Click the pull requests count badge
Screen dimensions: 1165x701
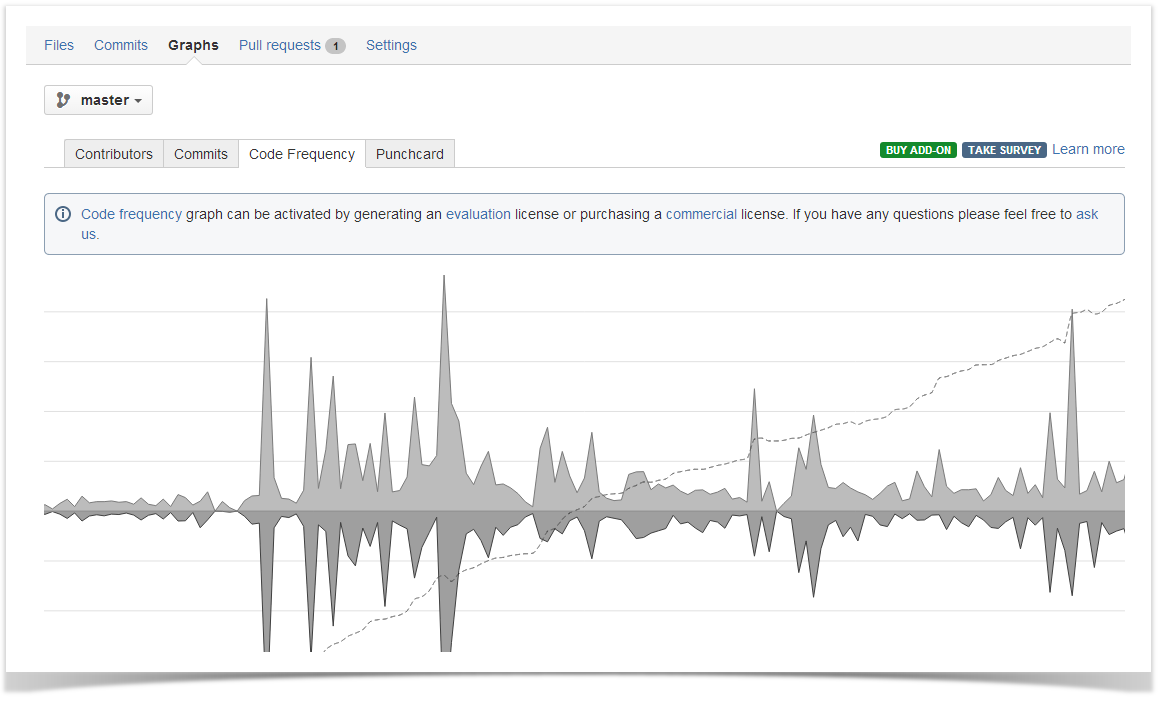[x=335, y=46]
